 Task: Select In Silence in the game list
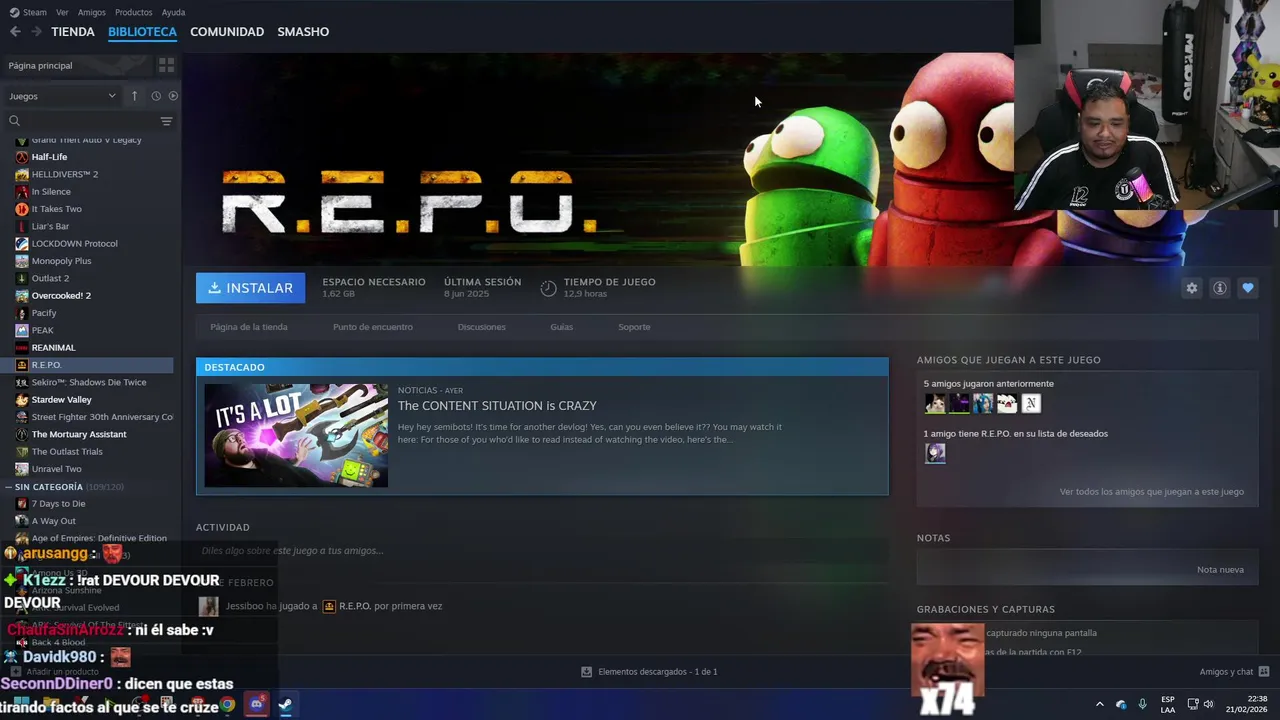pos(51,191)
